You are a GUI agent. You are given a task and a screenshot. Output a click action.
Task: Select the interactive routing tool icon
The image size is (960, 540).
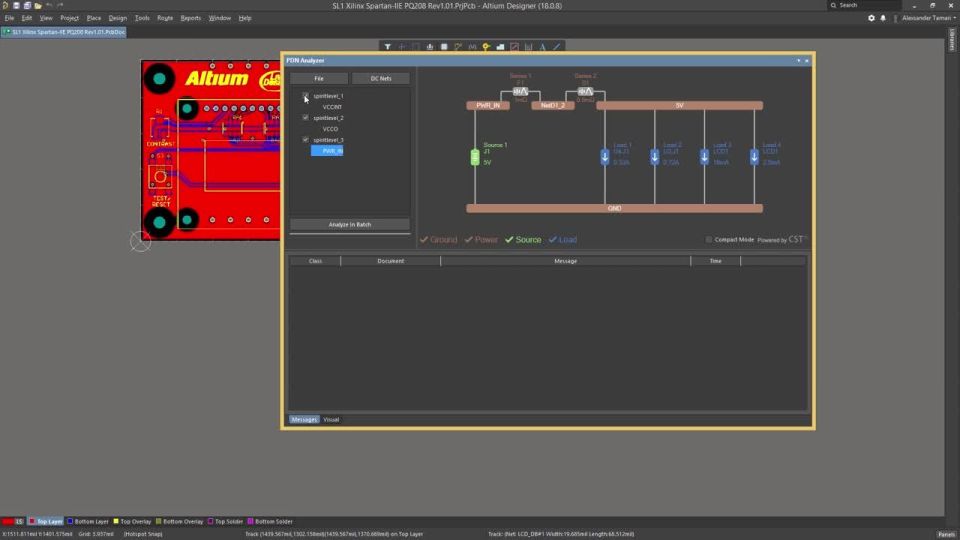[458, 47]
